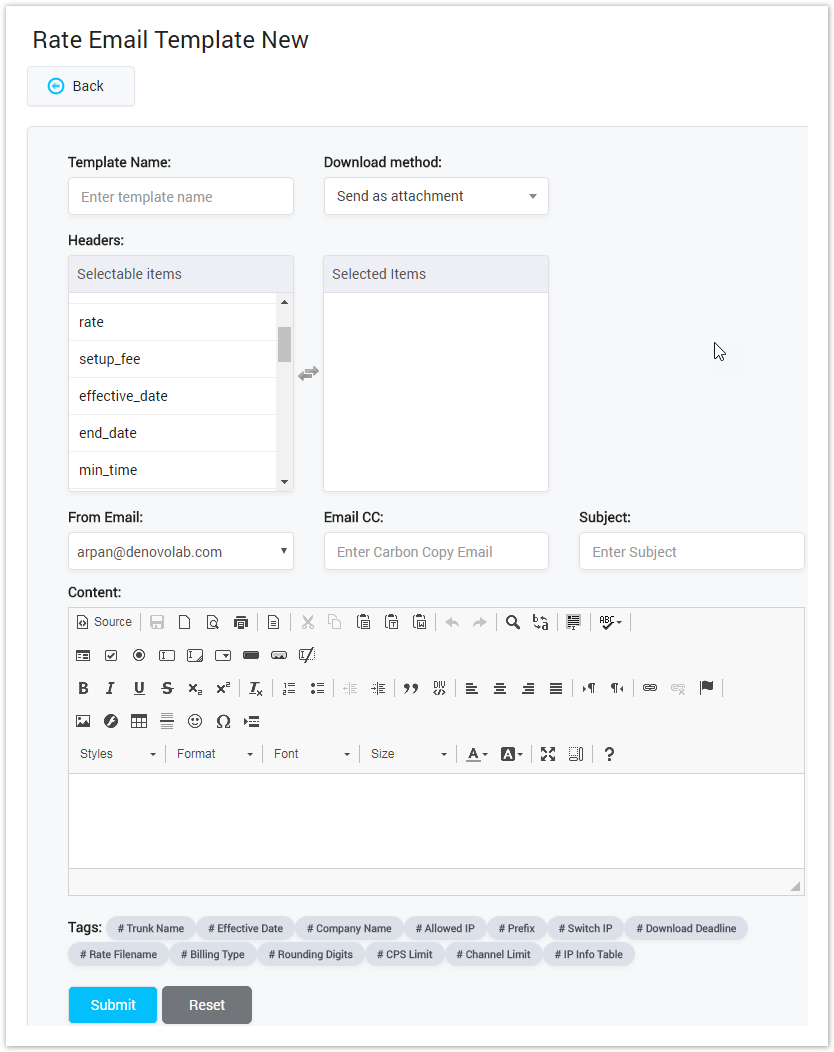Toggle underline formatting

[139, 688]
